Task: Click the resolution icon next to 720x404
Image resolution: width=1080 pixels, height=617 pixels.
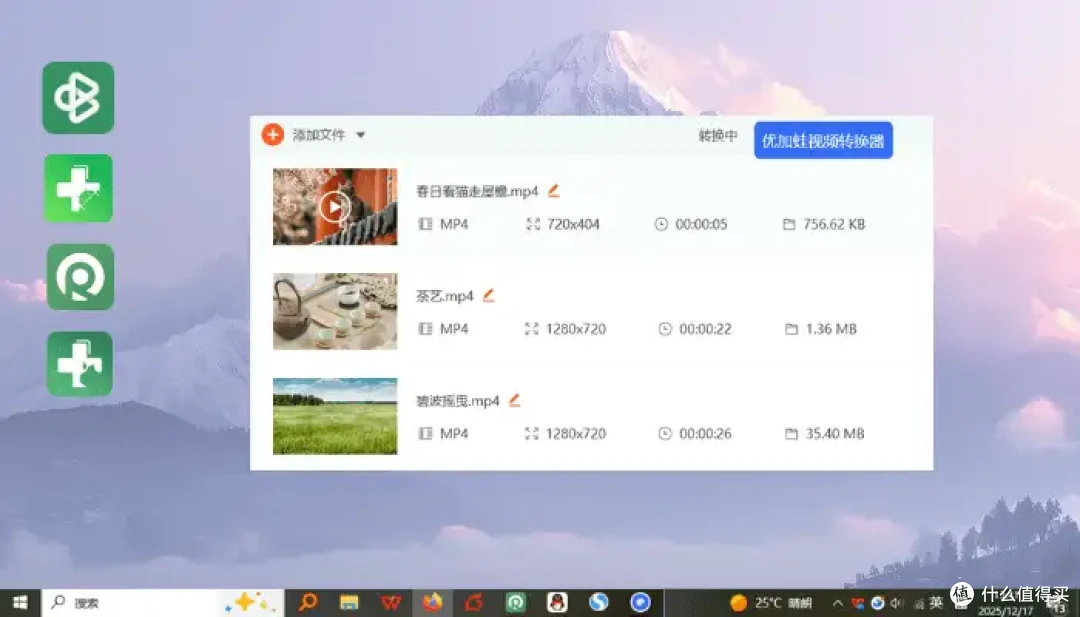Action: pyautogui.click(x=532, y=224)
